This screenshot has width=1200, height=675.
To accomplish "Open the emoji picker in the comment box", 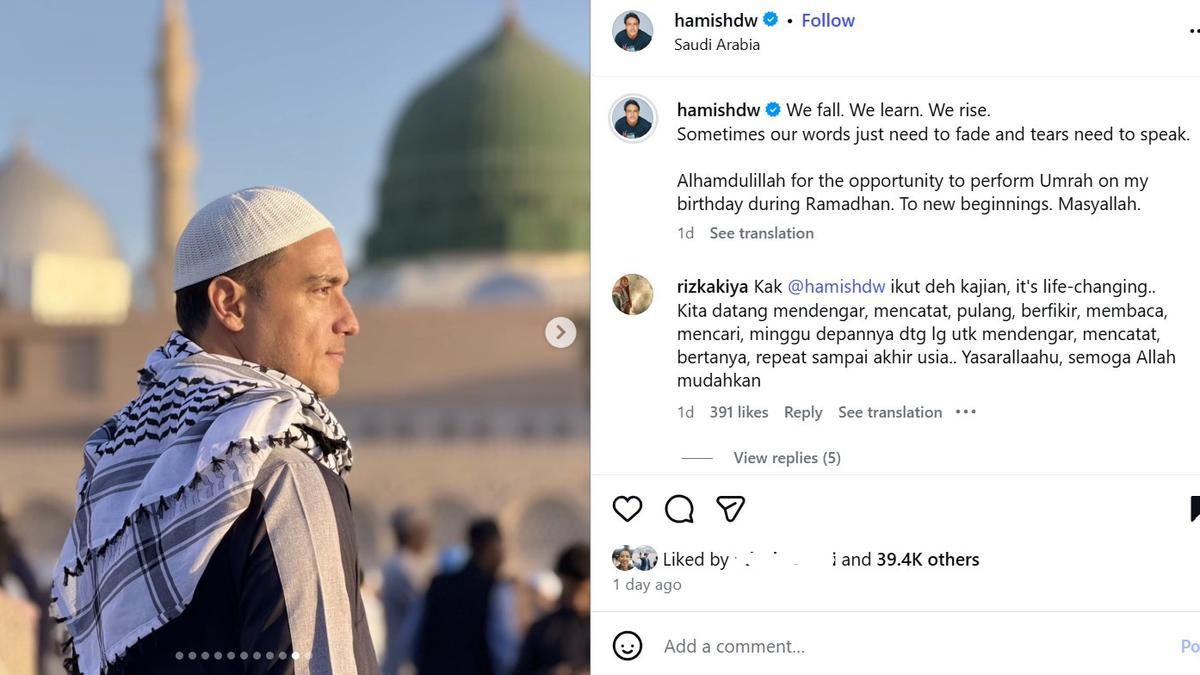I will tap(627, 646).
